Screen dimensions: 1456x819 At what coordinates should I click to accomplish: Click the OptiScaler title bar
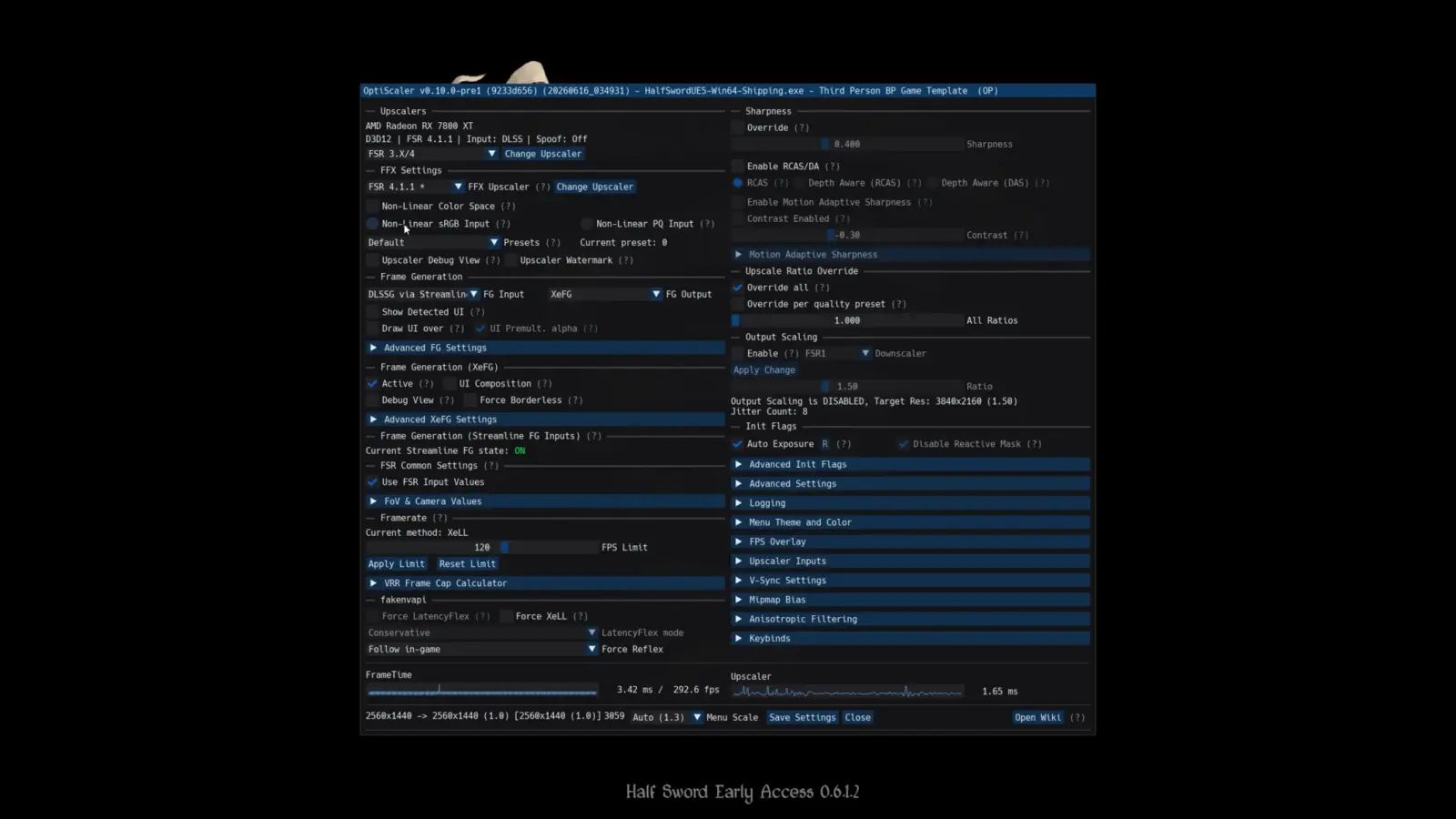[728, 91]
